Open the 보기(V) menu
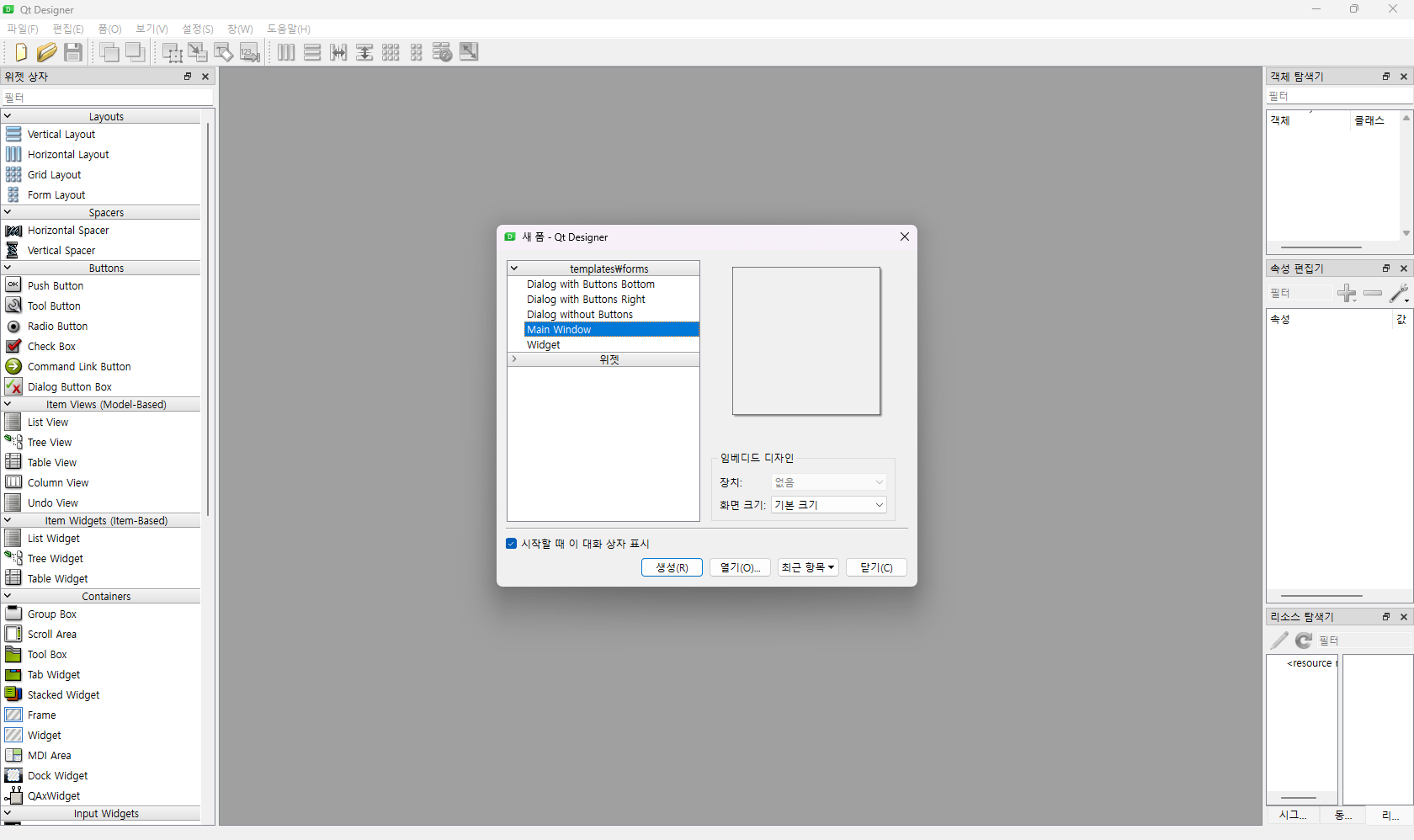 [151, 29]
